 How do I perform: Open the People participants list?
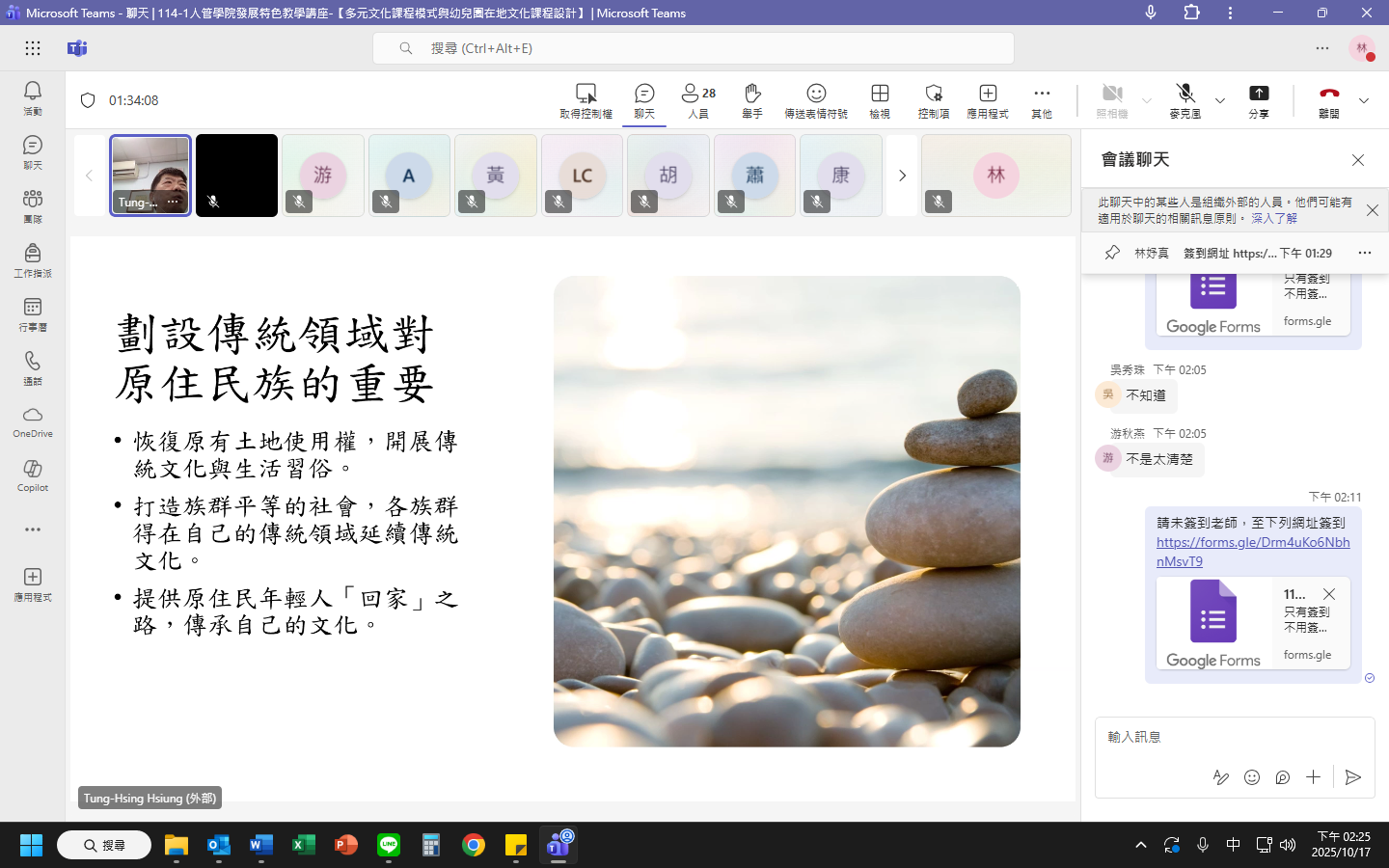point(698,99)
